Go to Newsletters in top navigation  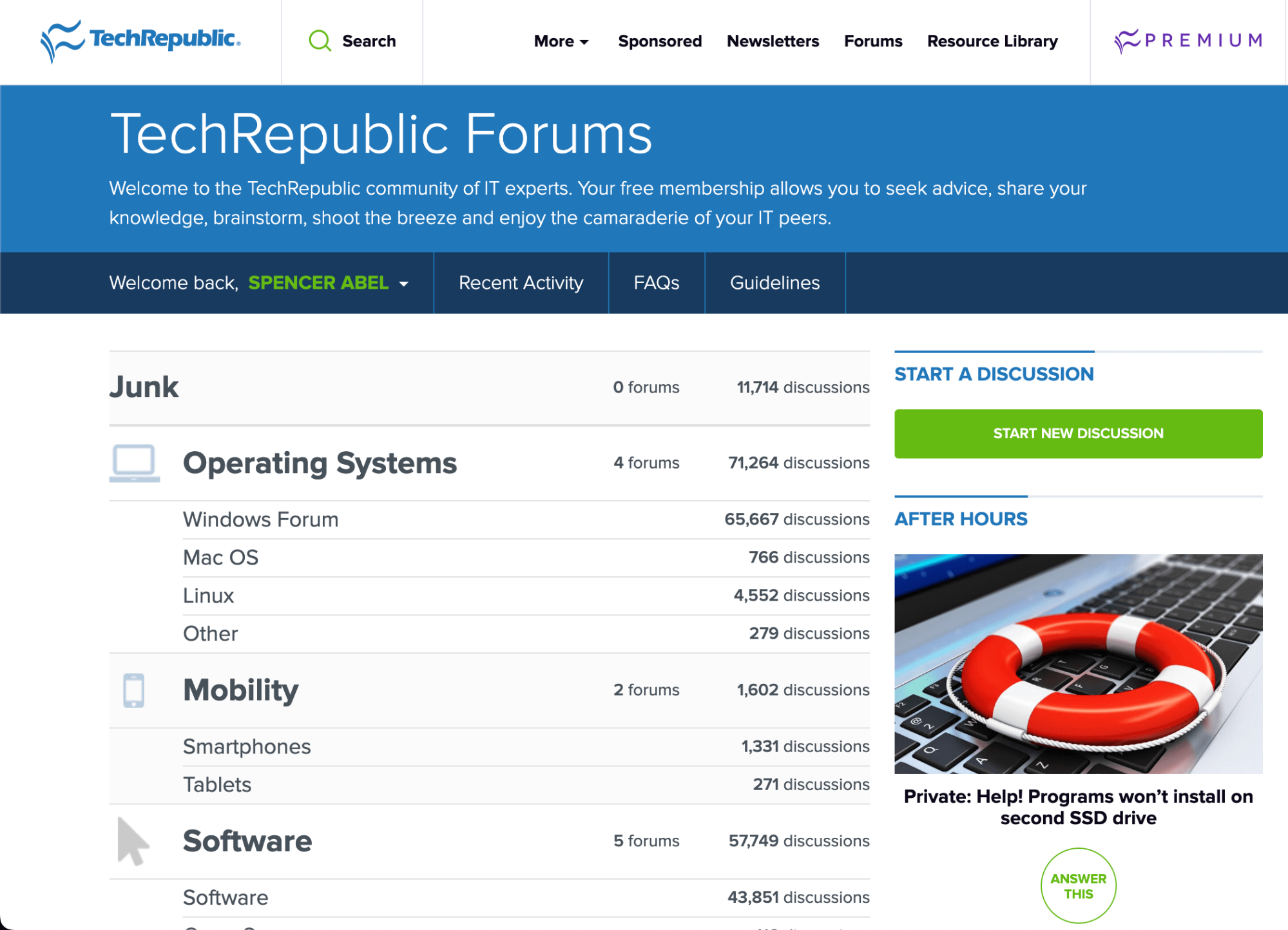point(773,41)
